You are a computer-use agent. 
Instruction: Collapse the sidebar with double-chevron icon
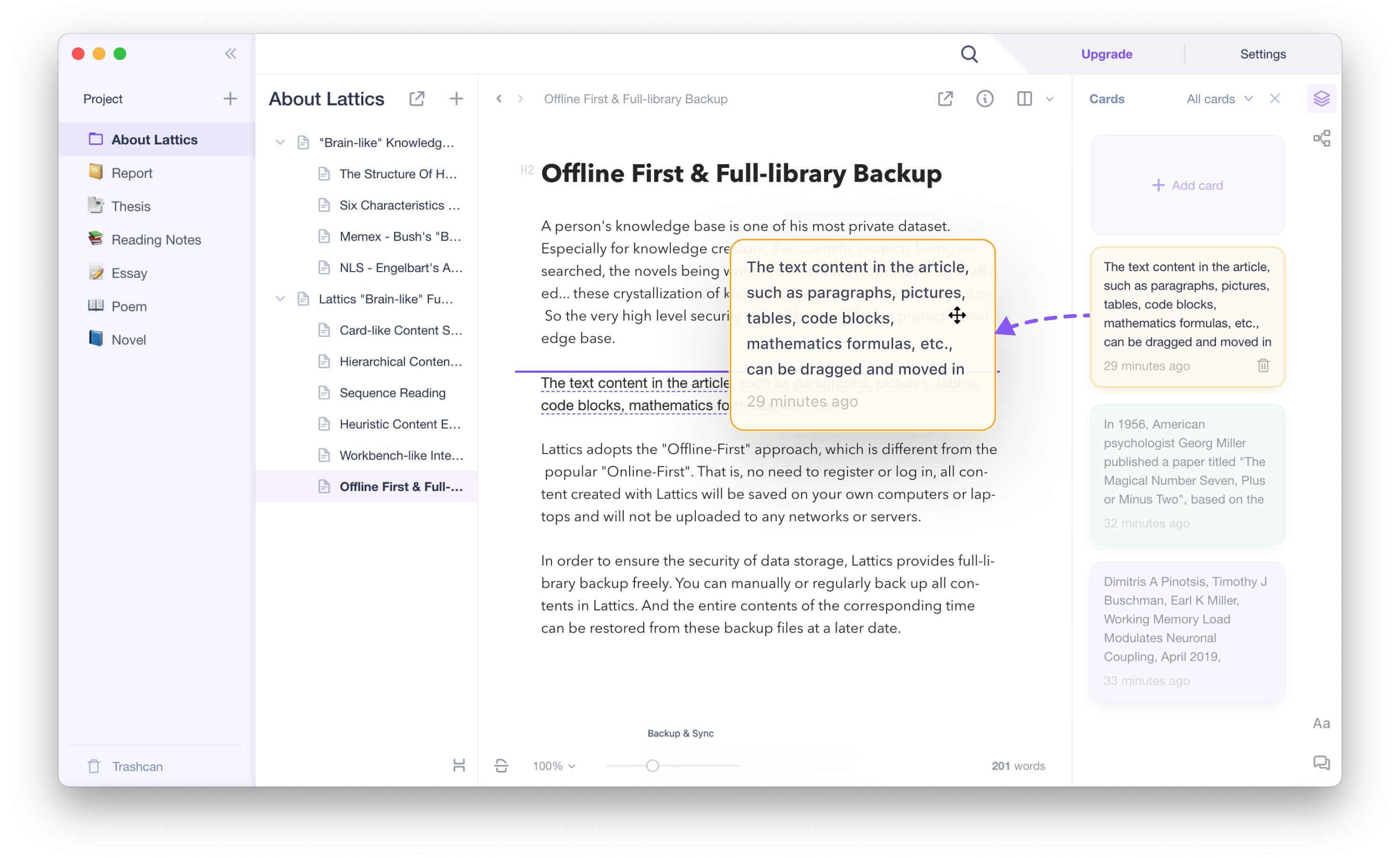coord(230,54)
